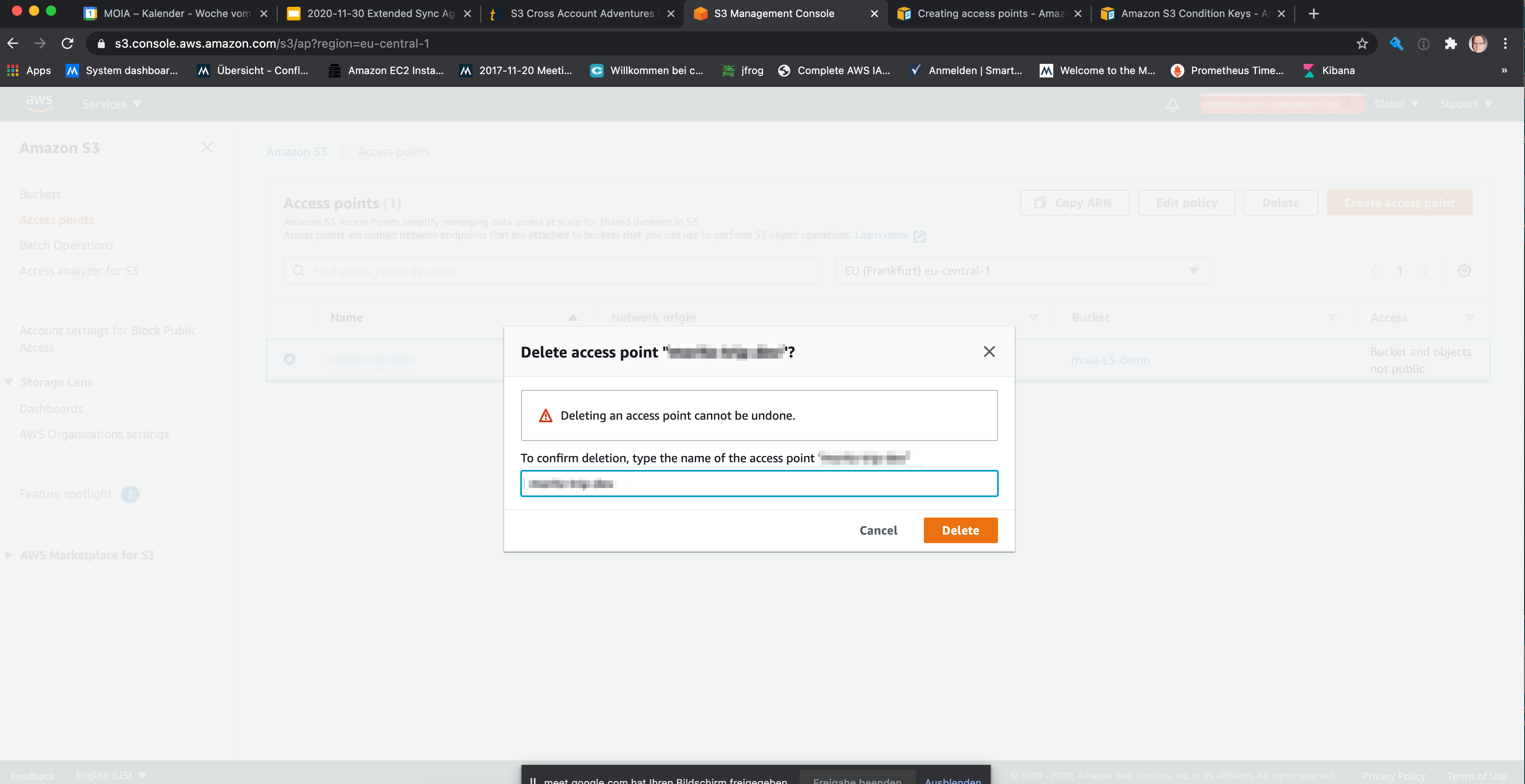
Task: Click the confirmation name input field
Action: 759,484
